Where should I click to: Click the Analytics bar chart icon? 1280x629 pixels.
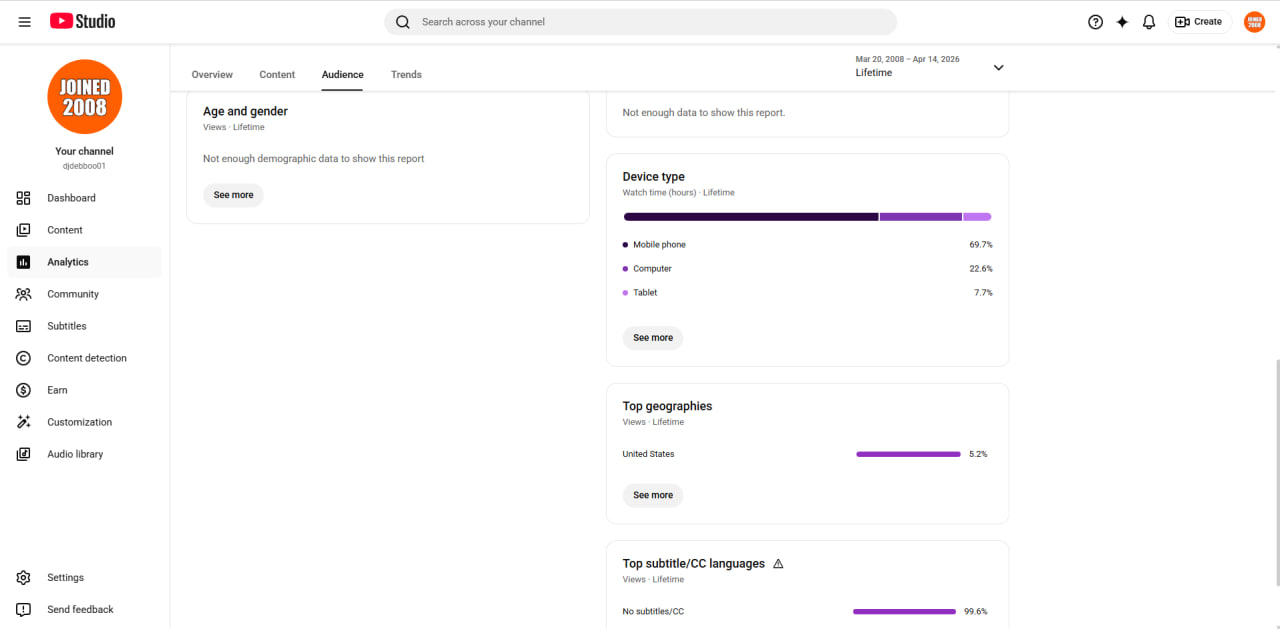click(24, 262)
